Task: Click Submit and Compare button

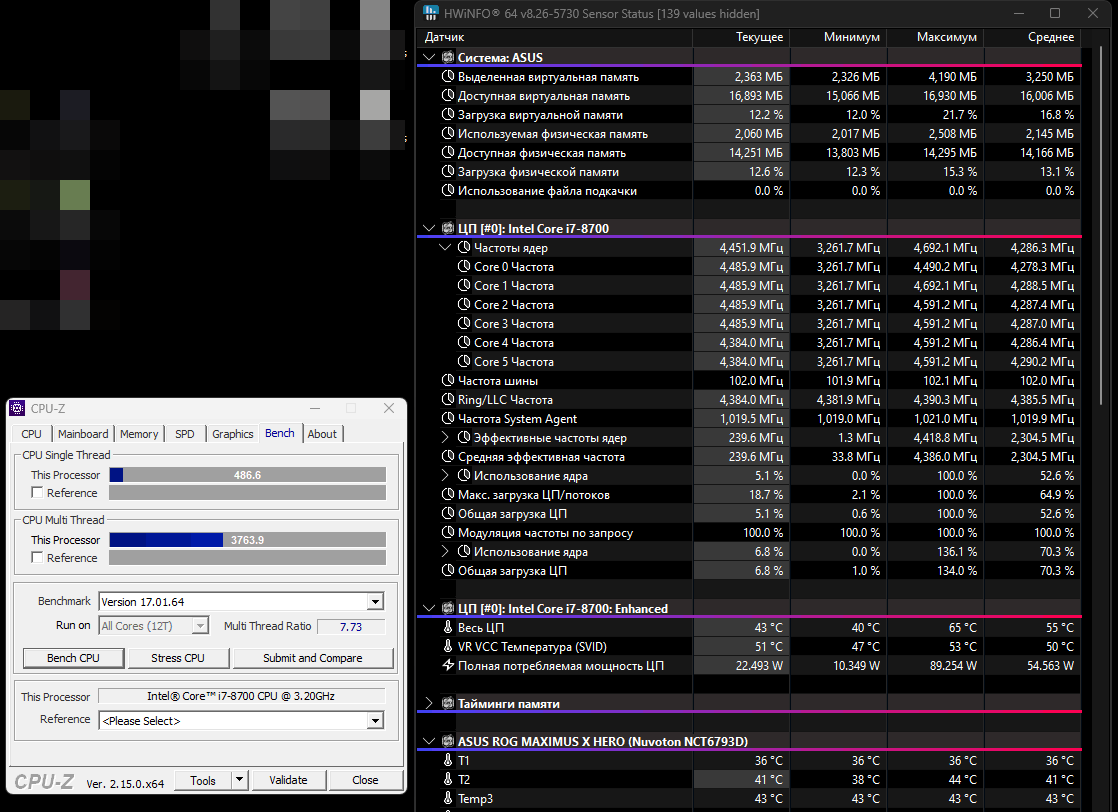Action: tap(313, 658)
